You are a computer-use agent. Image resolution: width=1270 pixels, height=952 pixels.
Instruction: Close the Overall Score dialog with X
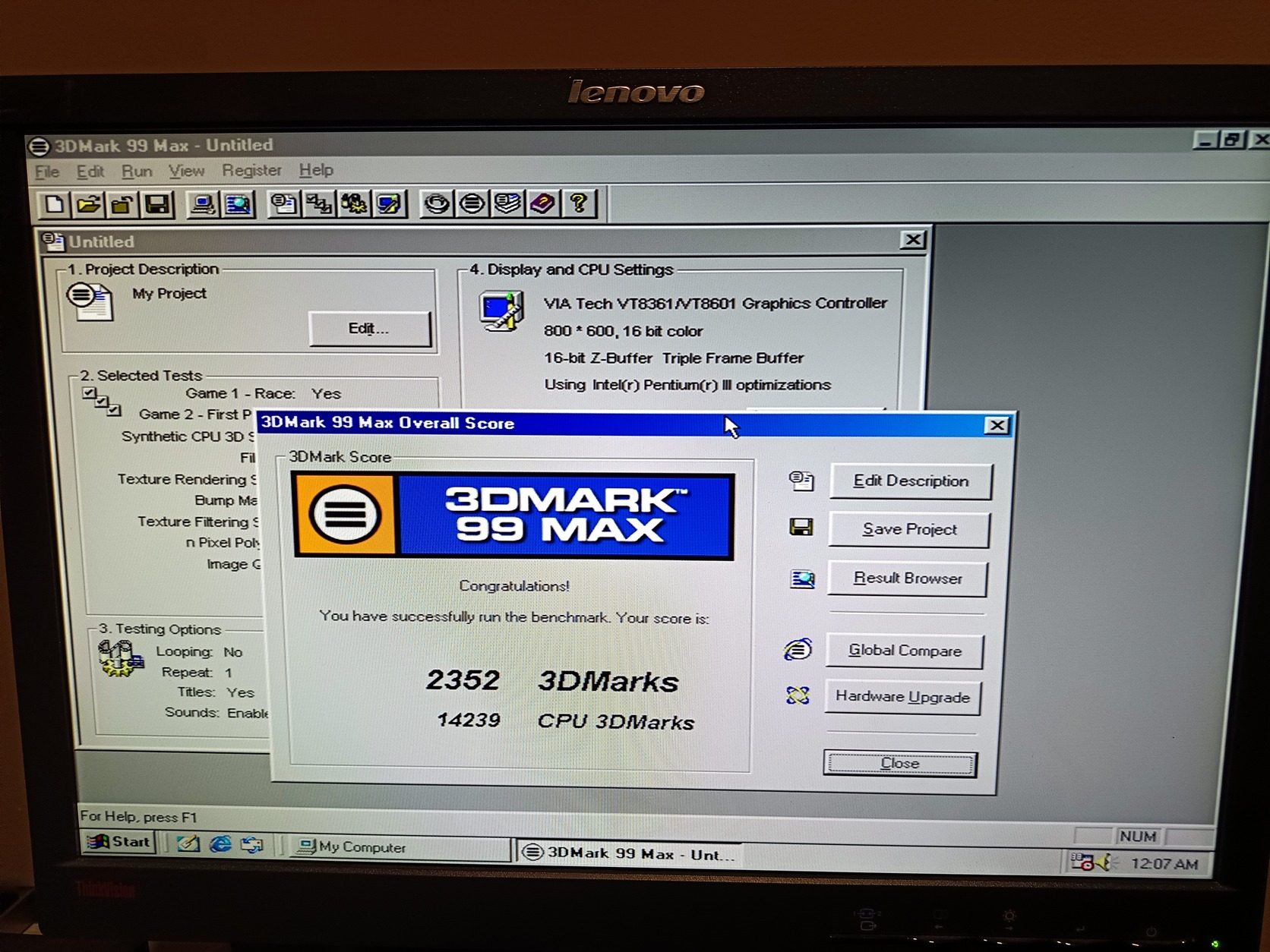[x=997, y=425]
